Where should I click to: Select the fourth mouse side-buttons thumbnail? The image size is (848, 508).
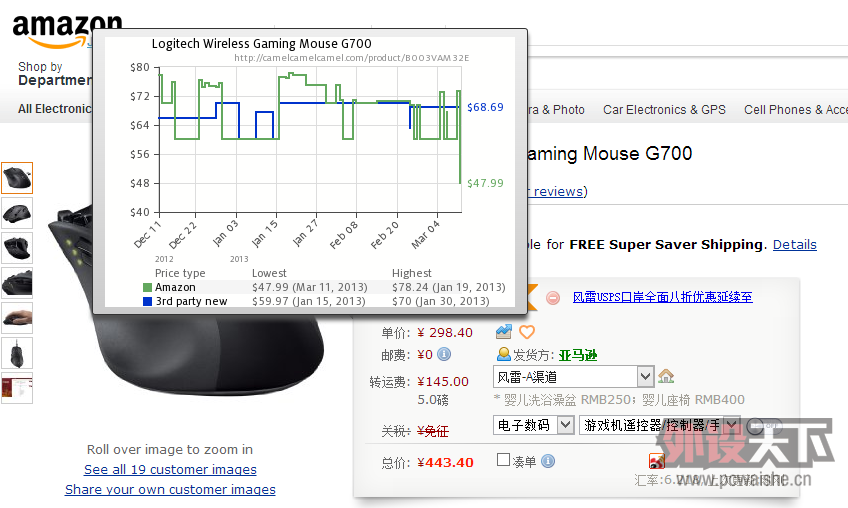tap(17, 282)
